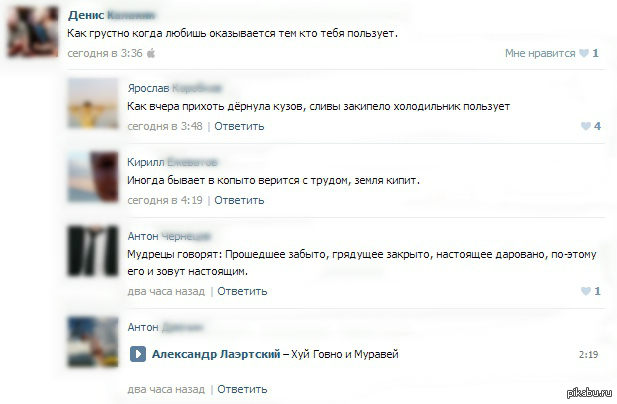Reply to the audio comment by Антон

pyautogui.click(x=242, y=389)
